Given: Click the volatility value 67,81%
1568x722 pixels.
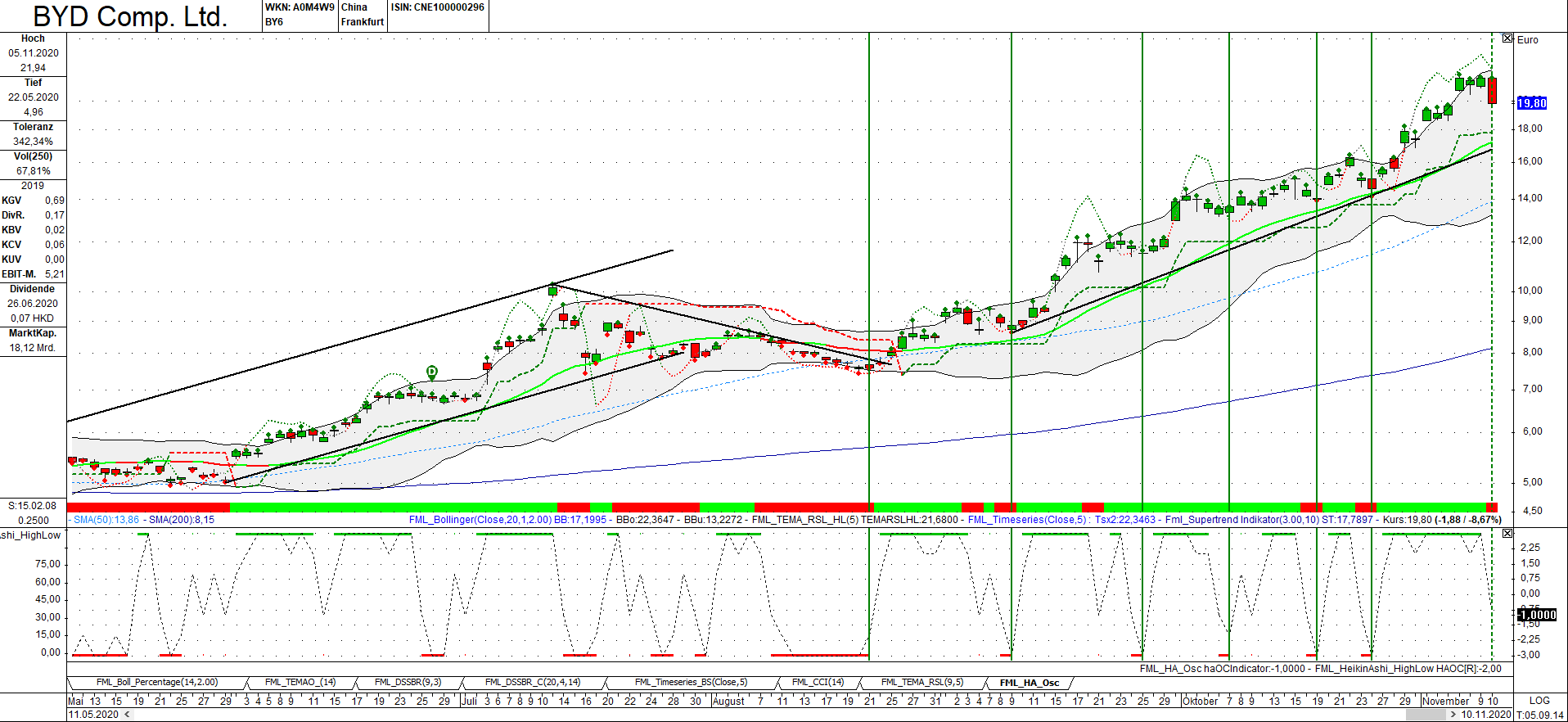Looking at the screenshot, I should click(34, 171).
